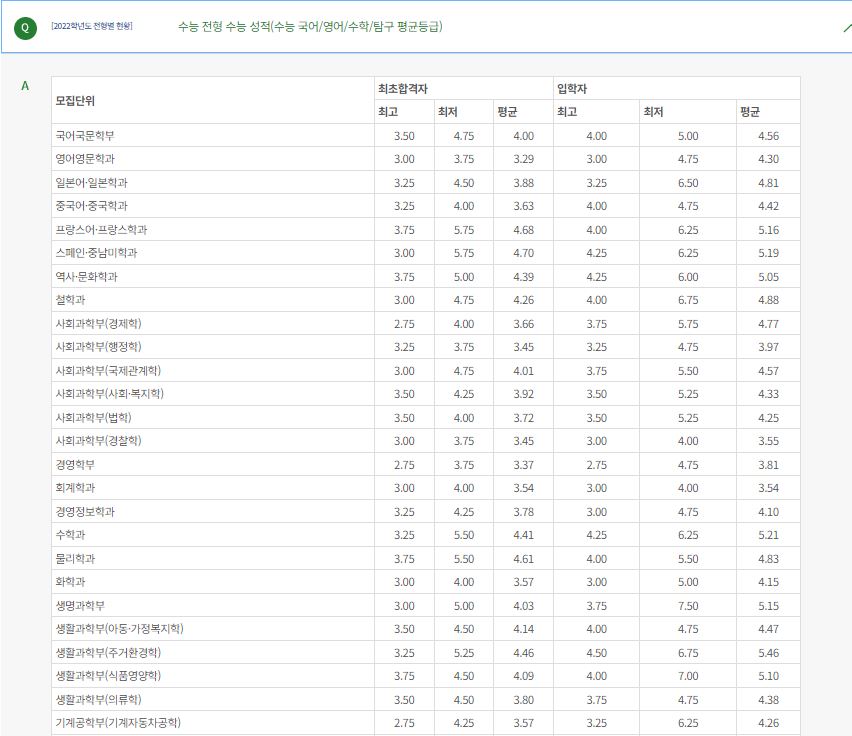852x736 pixels.
Task: Click the 5.19 average in 스페인·중남미학과 row
Action: coord(768,253)
